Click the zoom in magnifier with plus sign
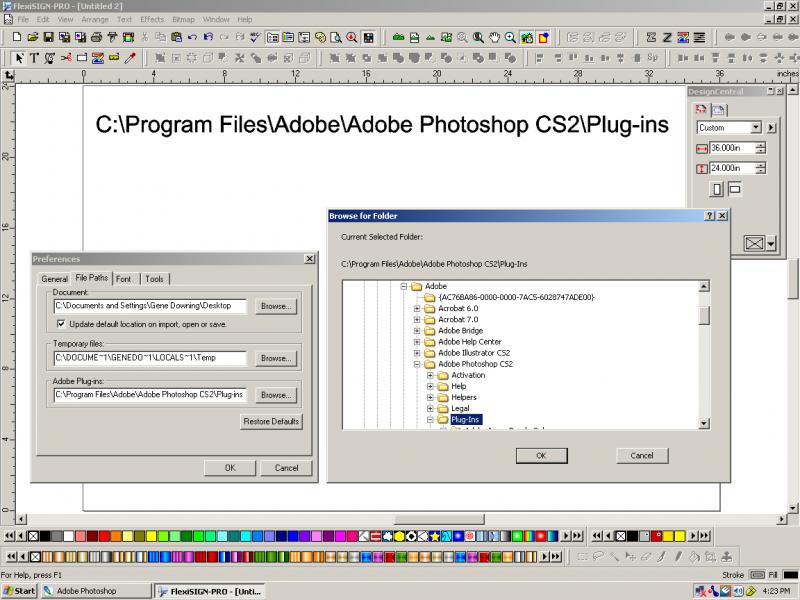 click(510, 37)
